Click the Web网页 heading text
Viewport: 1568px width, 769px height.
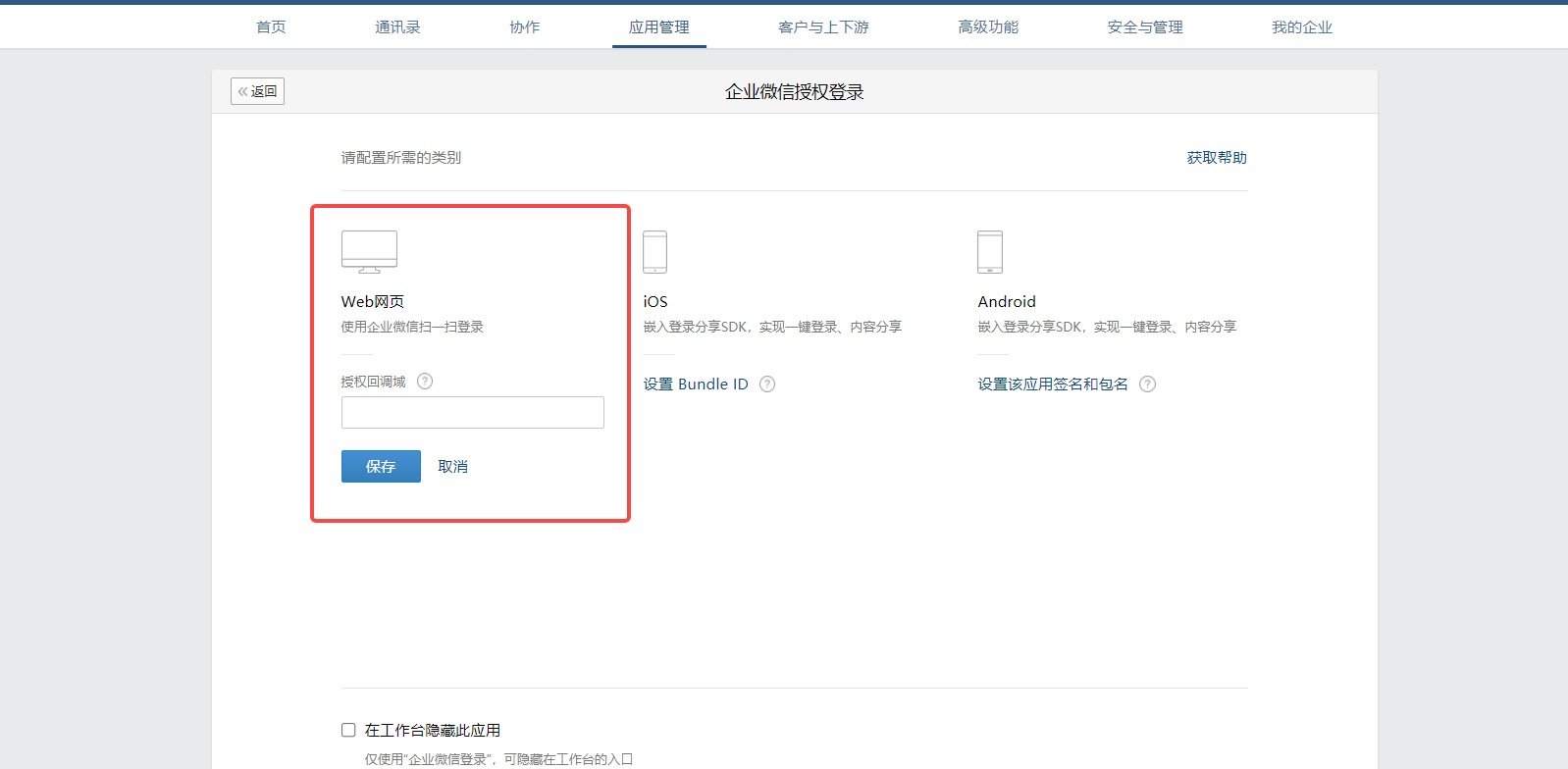[373, 302]
